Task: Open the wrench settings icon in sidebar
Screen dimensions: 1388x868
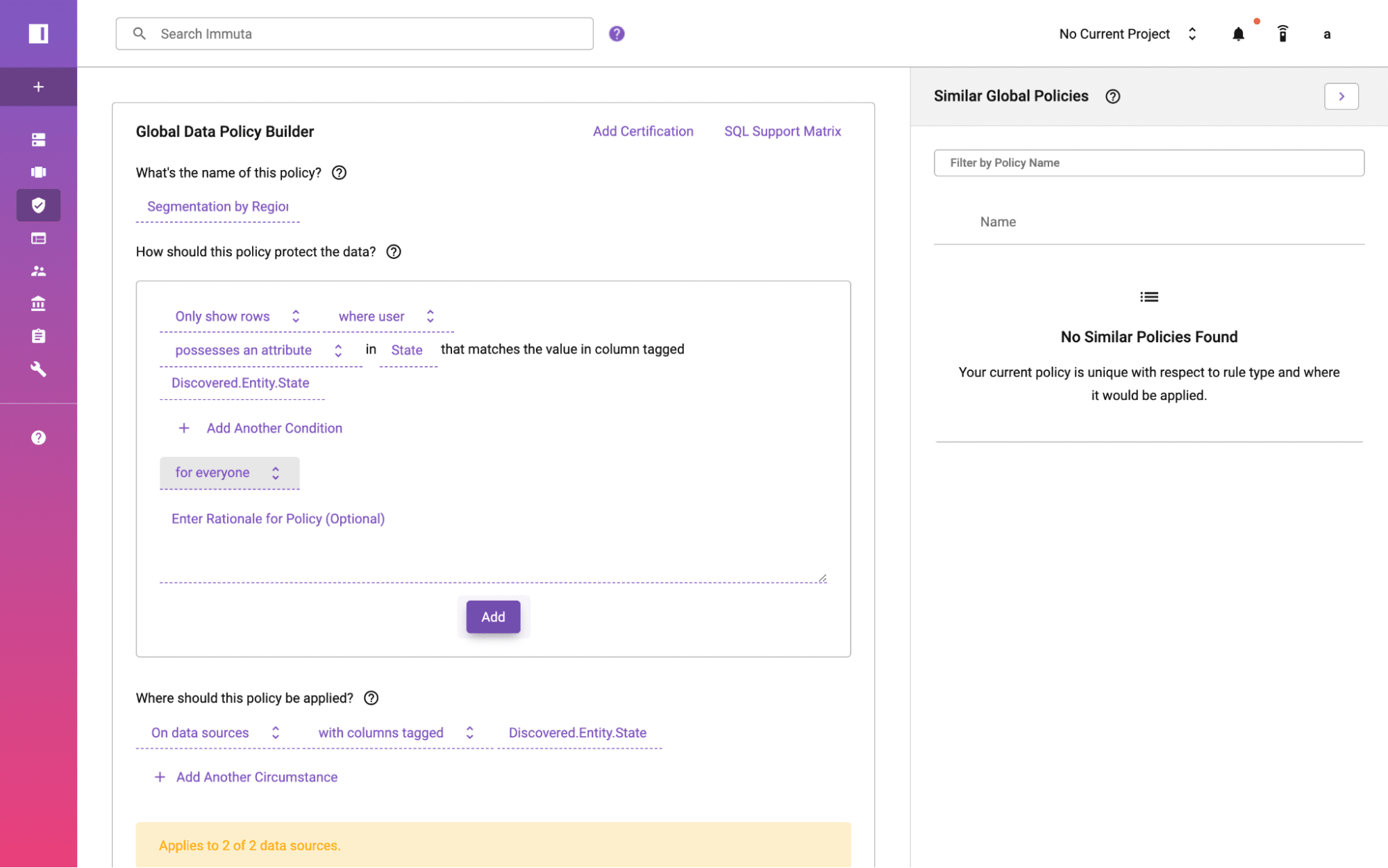Action: [x=38, y=369]
